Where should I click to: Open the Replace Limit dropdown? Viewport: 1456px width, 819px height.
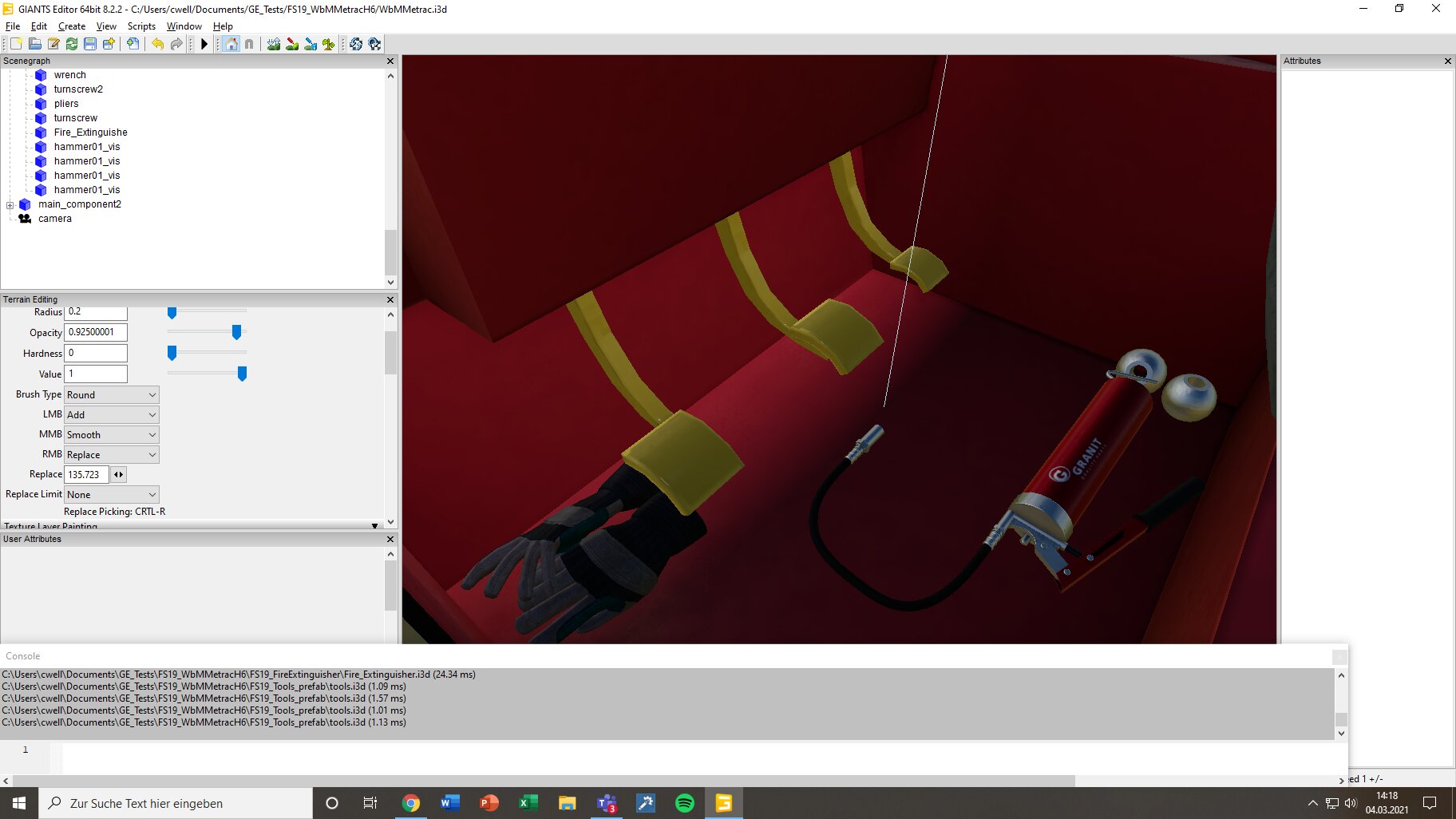(111, 495)
